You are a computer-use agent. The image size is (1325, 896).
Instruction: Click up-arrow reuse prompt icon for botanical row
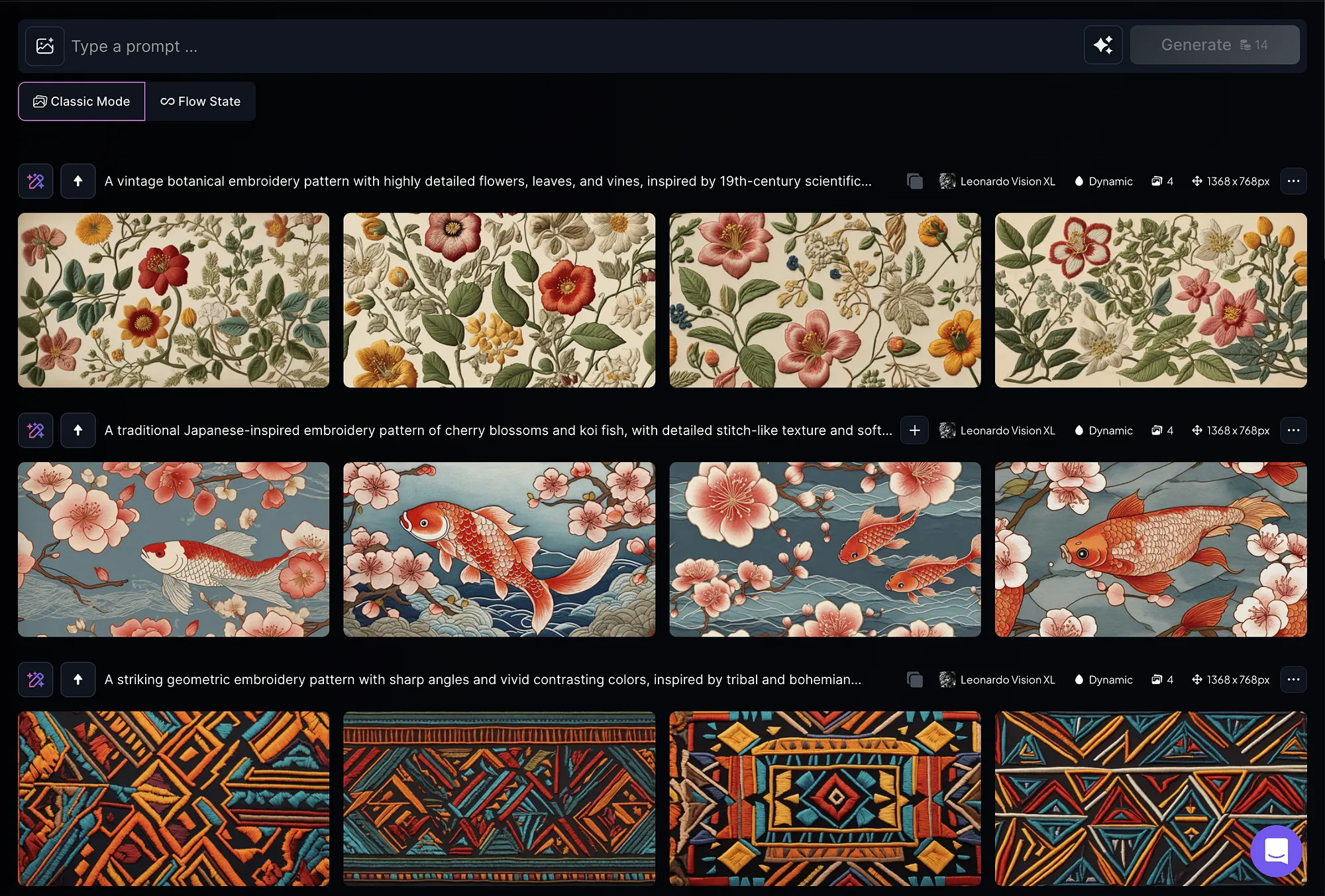click(x=78, y=181)
